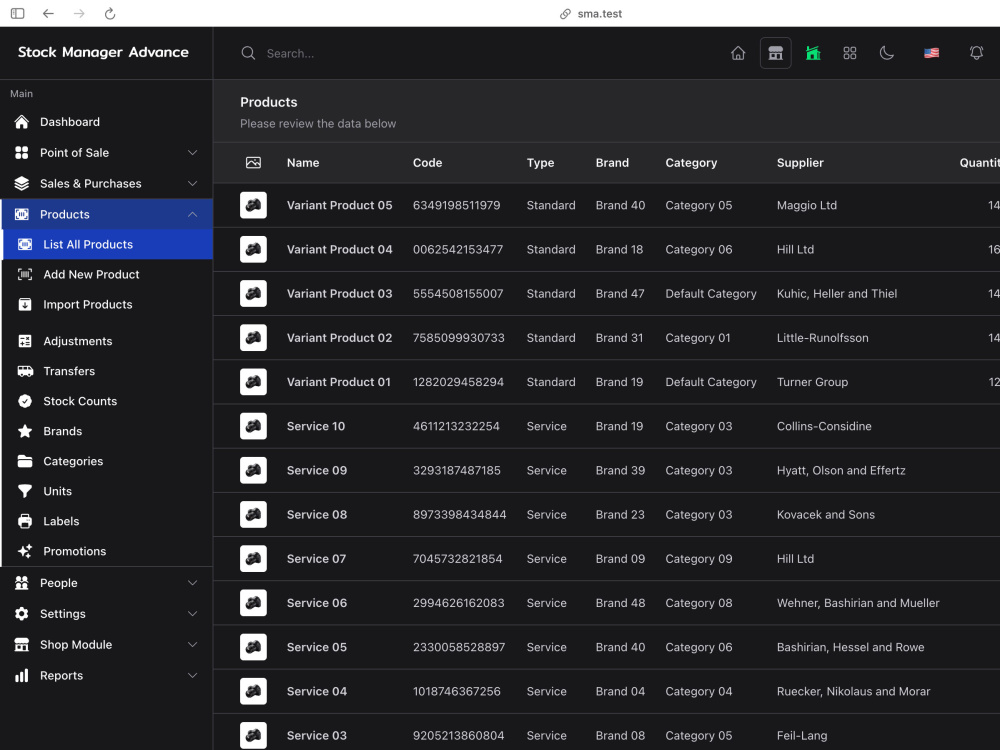This screenshot has height=750, width=1000.
Task: Expand Settings menu chevron
Action: [192, 614]
